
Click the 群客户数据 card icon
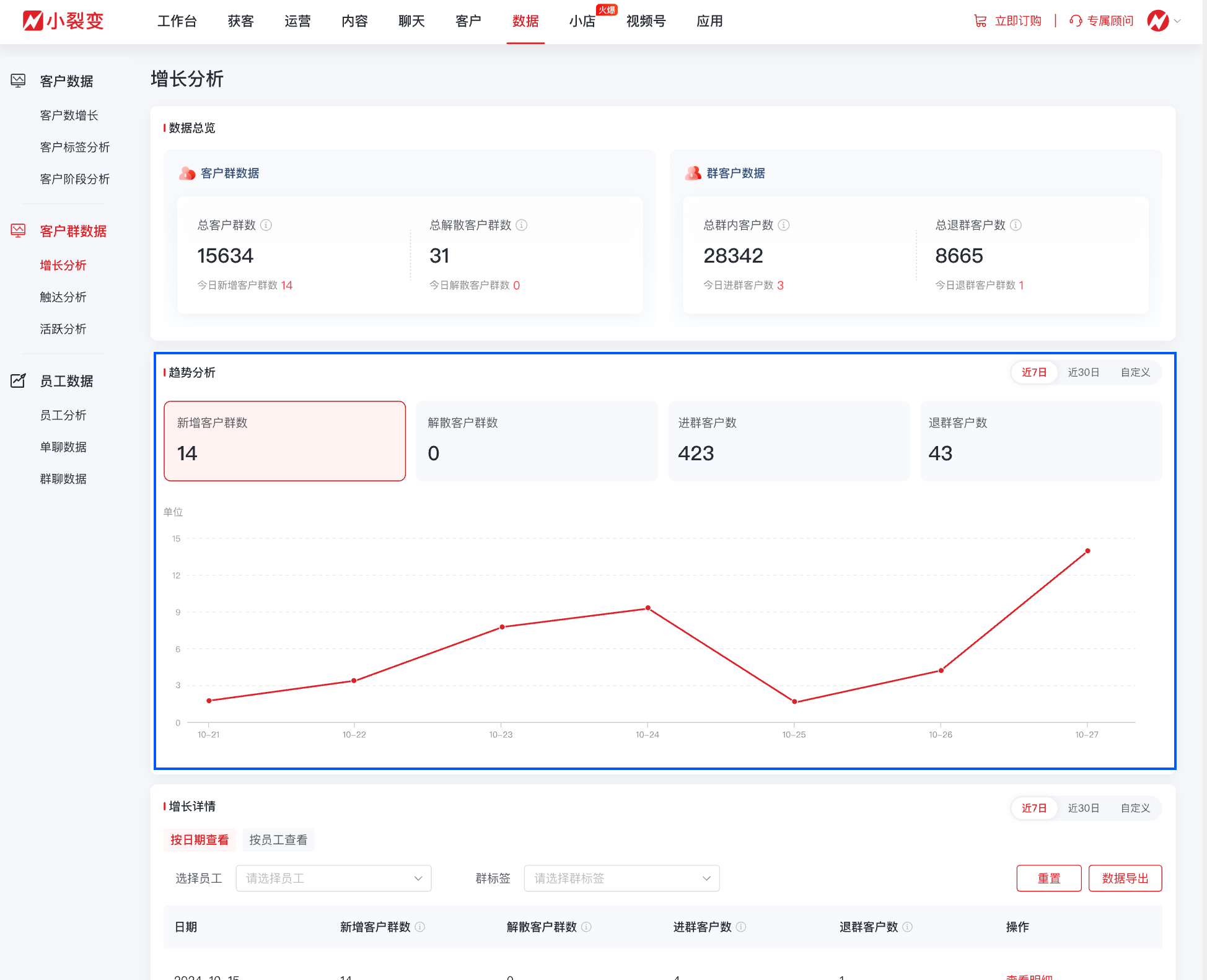(693, 173)
